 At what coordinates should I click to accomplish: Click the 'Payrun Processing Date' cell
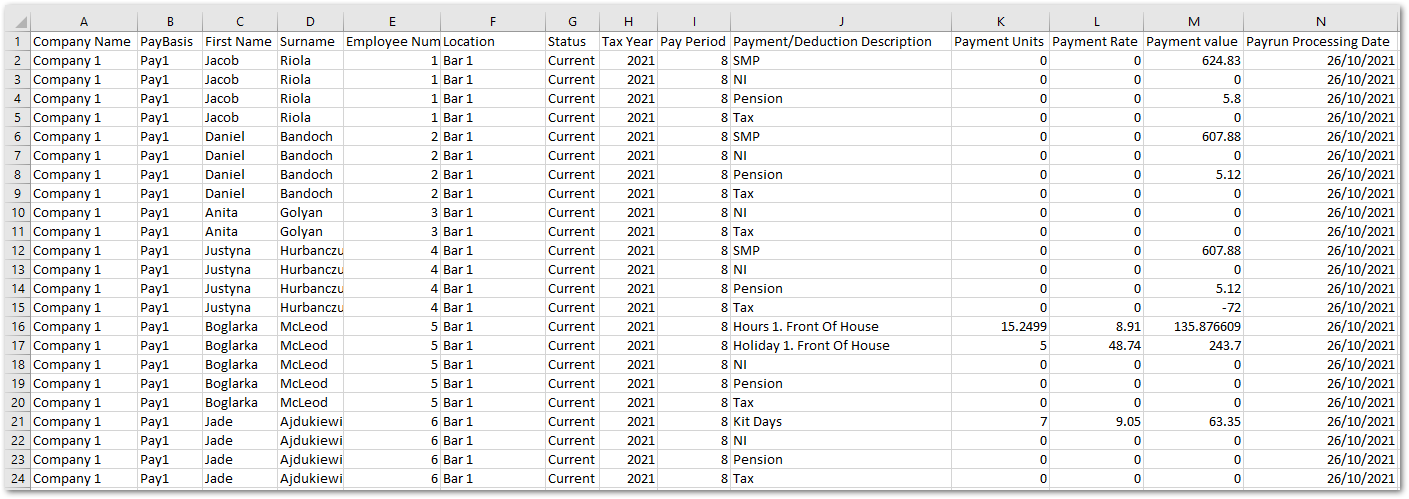click(x=1320, y=42)
